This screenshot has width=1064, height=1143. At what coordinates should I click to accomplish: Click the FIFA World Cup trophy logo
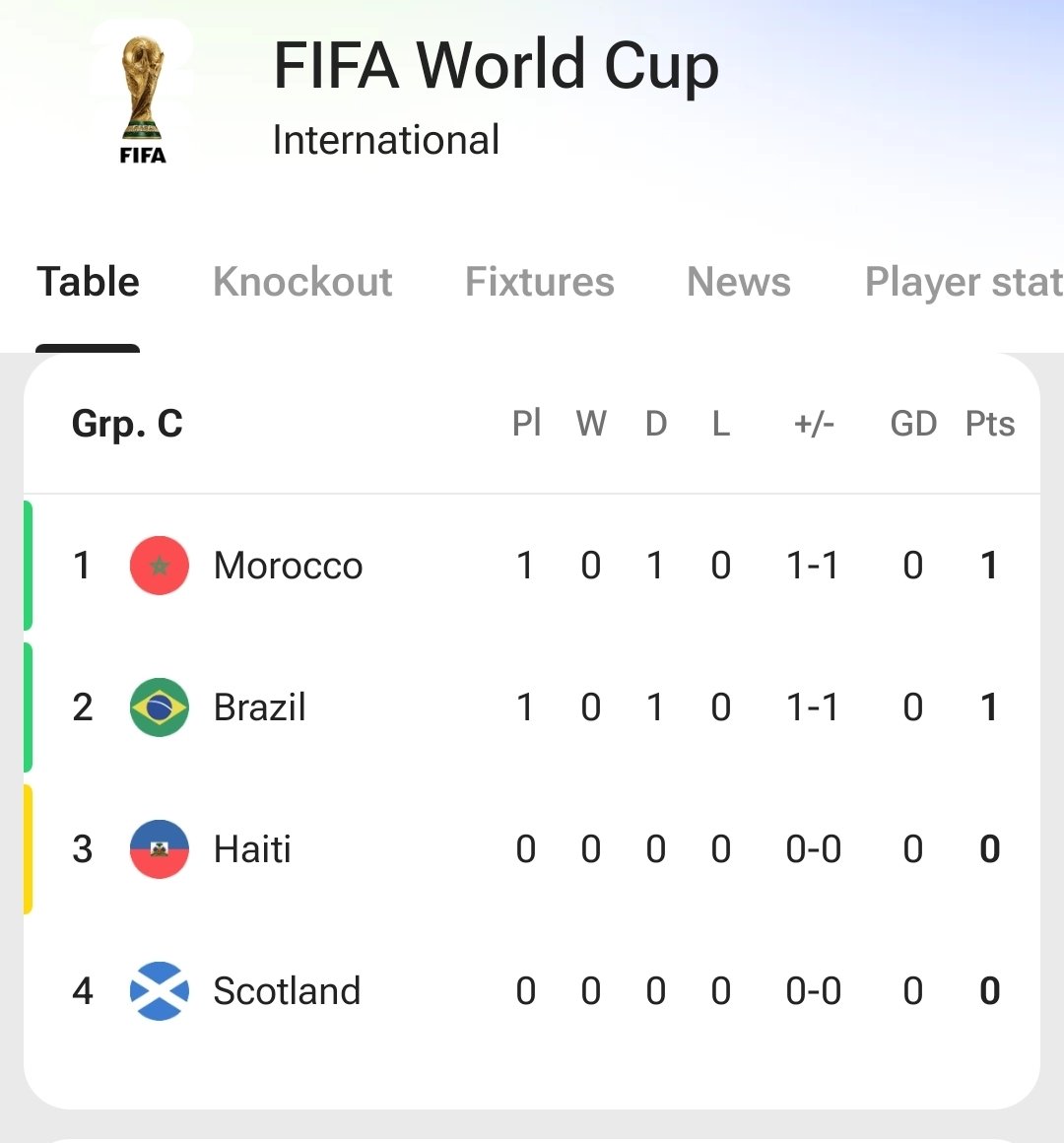pyautogui.click(x=143, y=100)
